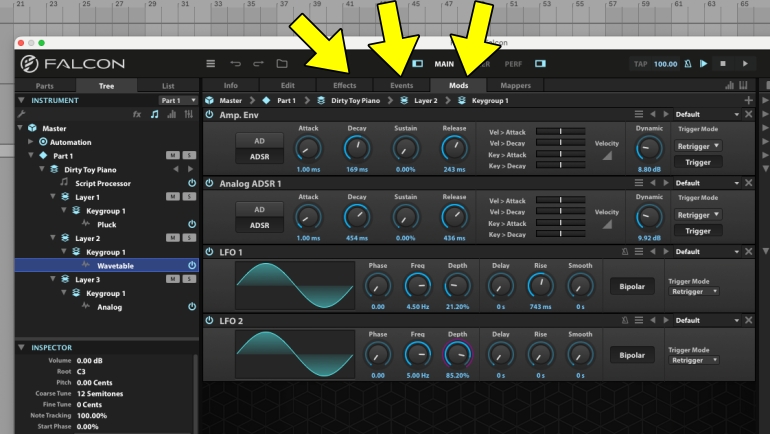
Task: Toggle the Analog ADSR 1 power button
Action: pos(209,183)
